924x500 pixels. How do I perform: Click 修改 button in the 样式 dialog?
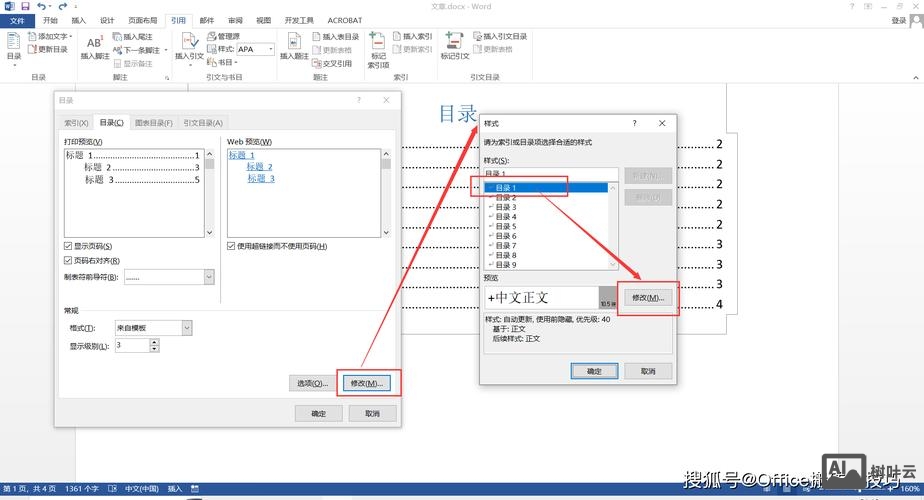pyautogui.click(x=649, y=298)
